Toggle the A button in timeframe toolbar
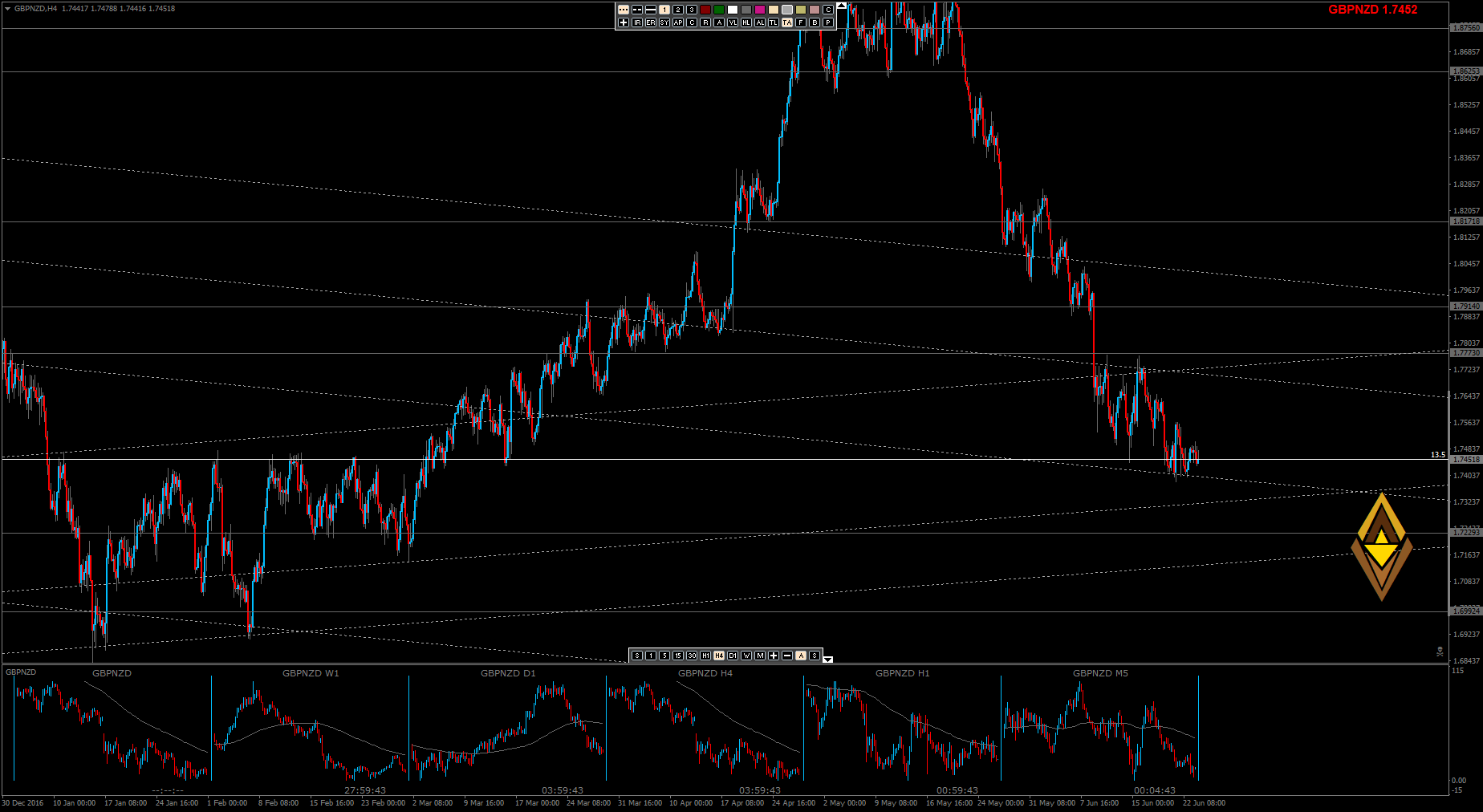The image size is (1483, 812). point(801,656)
